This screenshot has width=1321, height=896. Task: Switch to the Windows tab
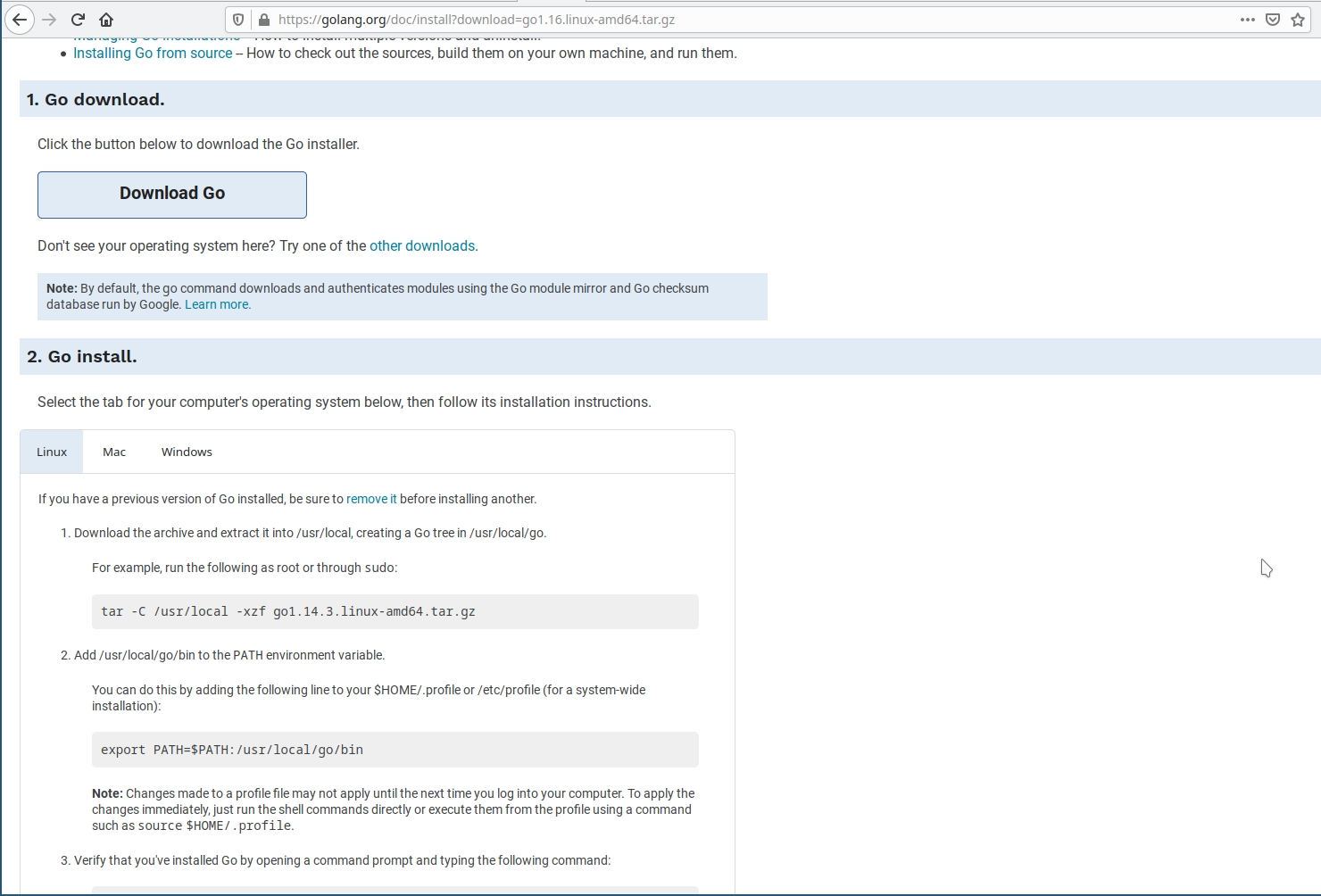187,452
